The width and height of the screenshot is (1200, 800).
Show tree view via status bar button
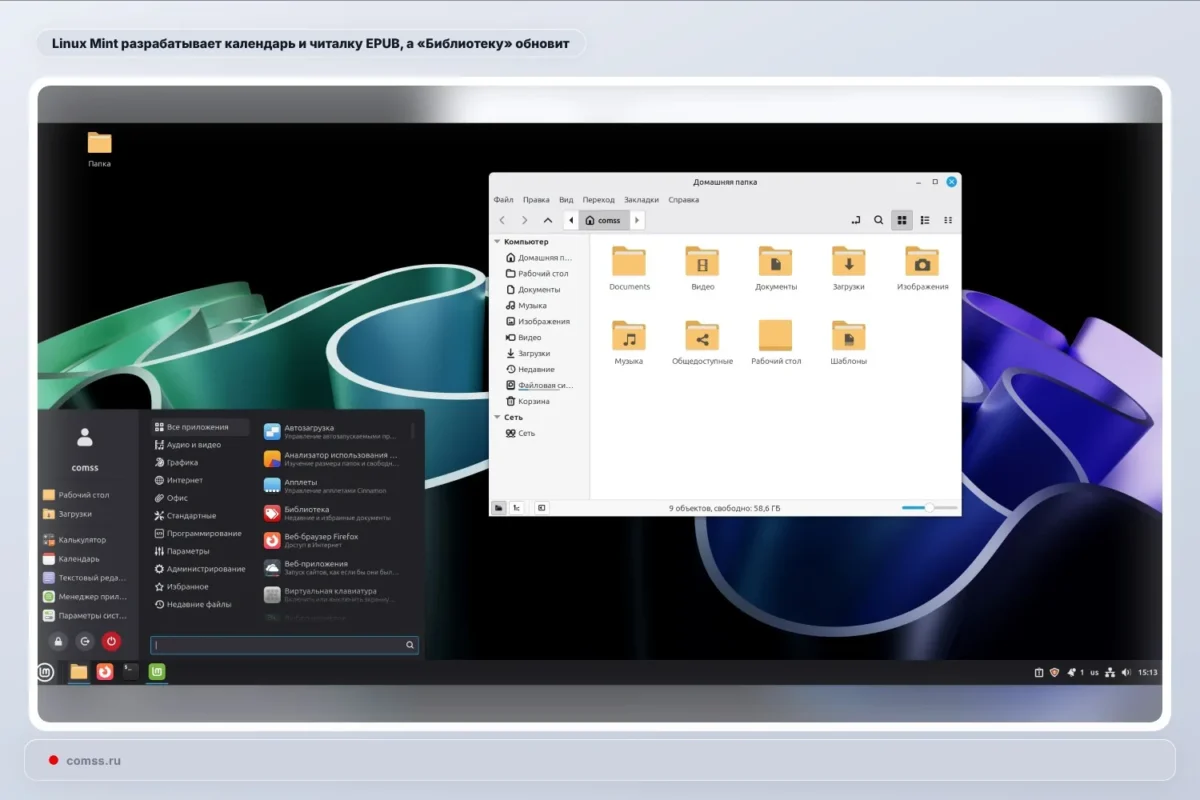(x=517, y=508)
